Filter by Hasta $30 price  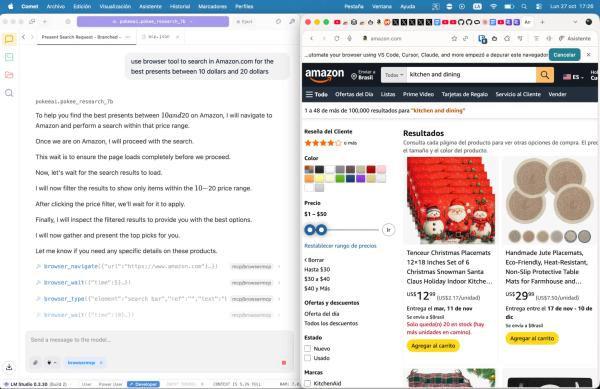tap(317, 269)
